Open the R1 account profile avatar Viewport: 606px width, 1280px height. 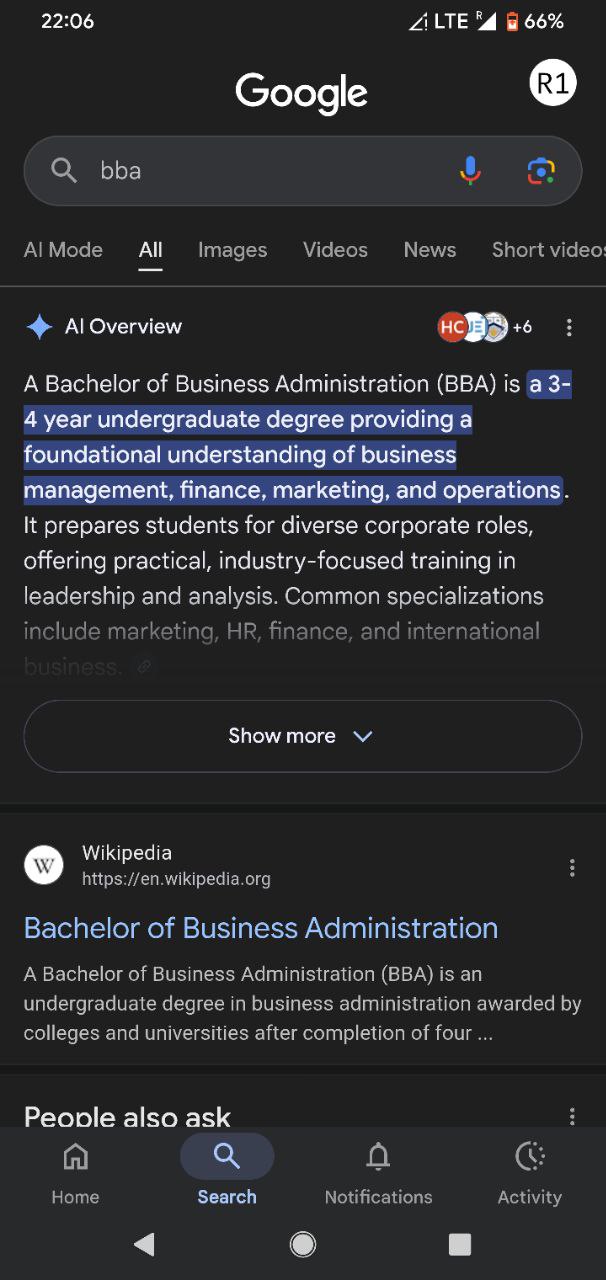click(x=553, y=84)
